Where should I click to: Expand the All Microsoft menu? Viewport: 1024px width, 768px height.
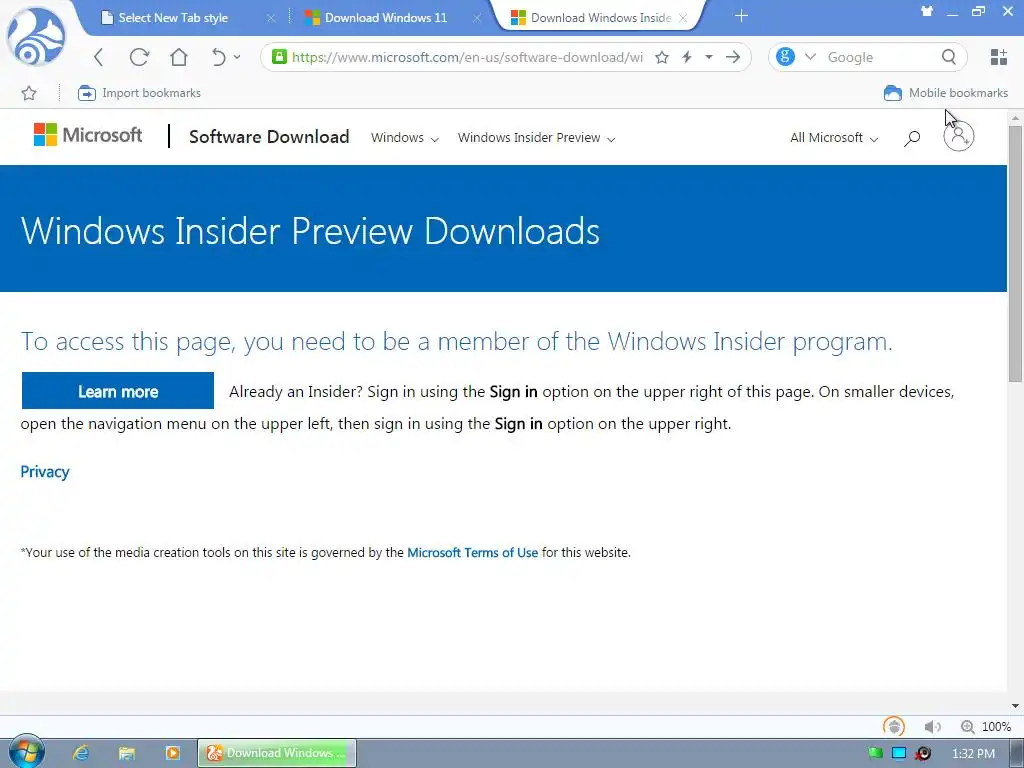pos(834,138)
